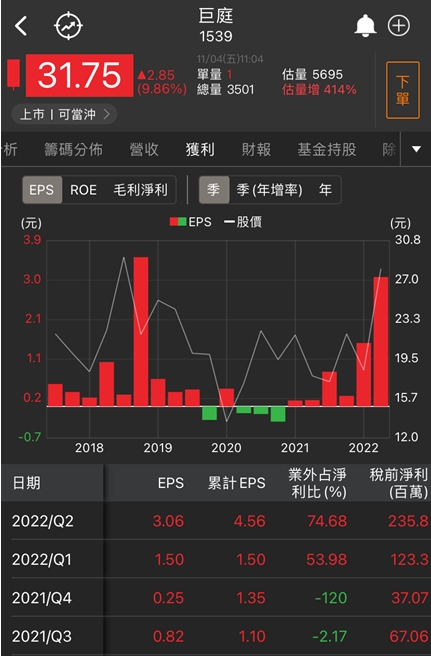Tap the red candlestick icon beside price
This screenshot has width=431, height=656.
click(x=13, y=74)
